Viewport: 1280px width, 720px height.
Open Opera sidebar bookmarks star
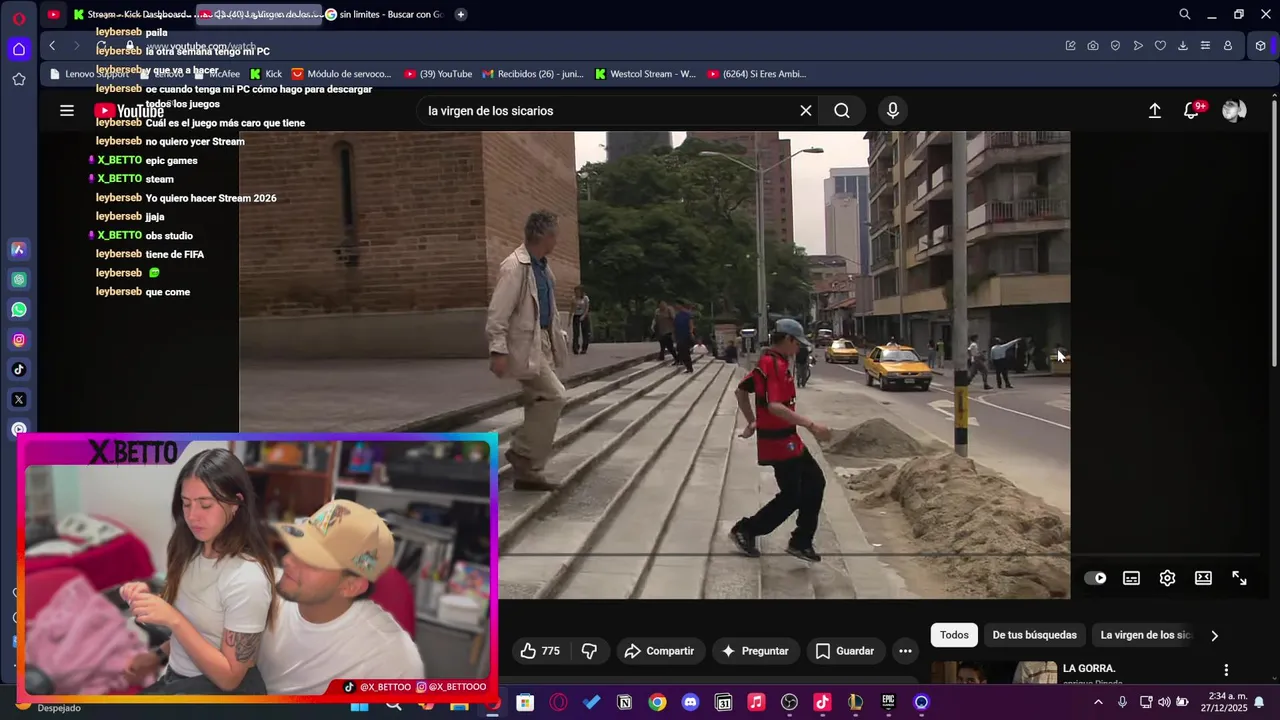click(19, 79)
